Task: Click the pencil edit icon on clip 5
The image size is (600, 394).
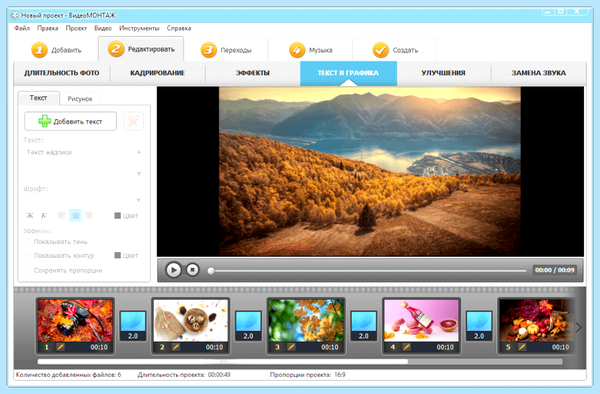Action: click(522, 347)
